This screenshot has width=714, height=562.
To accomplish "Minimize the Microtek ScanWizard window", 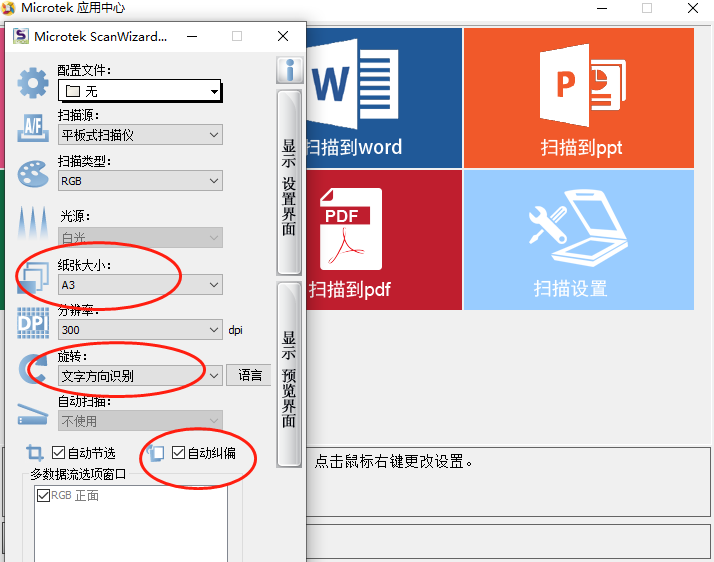I will pos(192,36).
